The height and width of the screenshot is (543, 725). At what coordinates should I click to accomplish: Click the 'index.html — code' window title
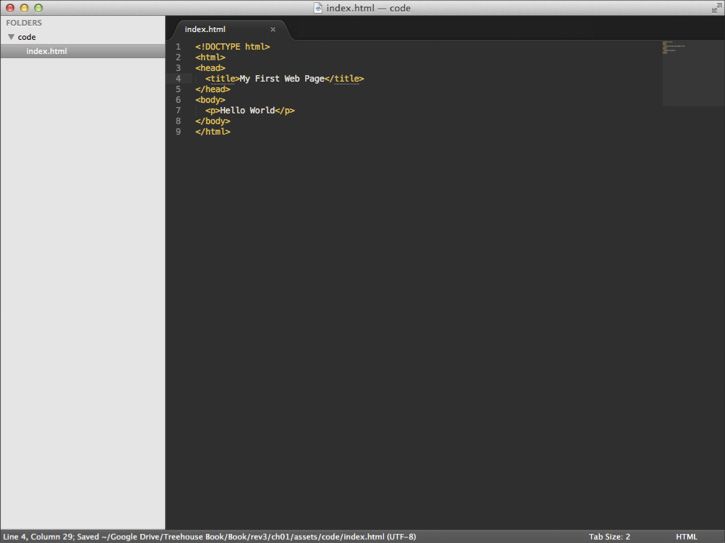[x=369, y=8]
